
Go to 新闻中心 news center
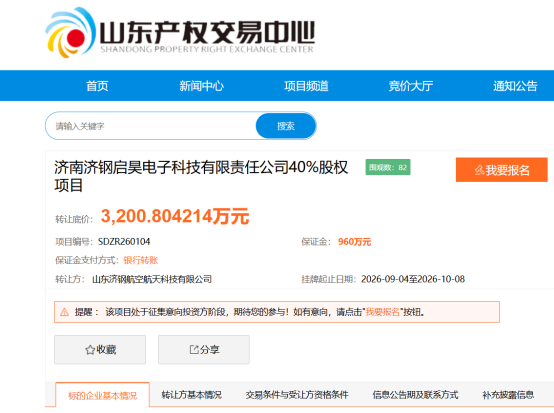click(201, 86)
